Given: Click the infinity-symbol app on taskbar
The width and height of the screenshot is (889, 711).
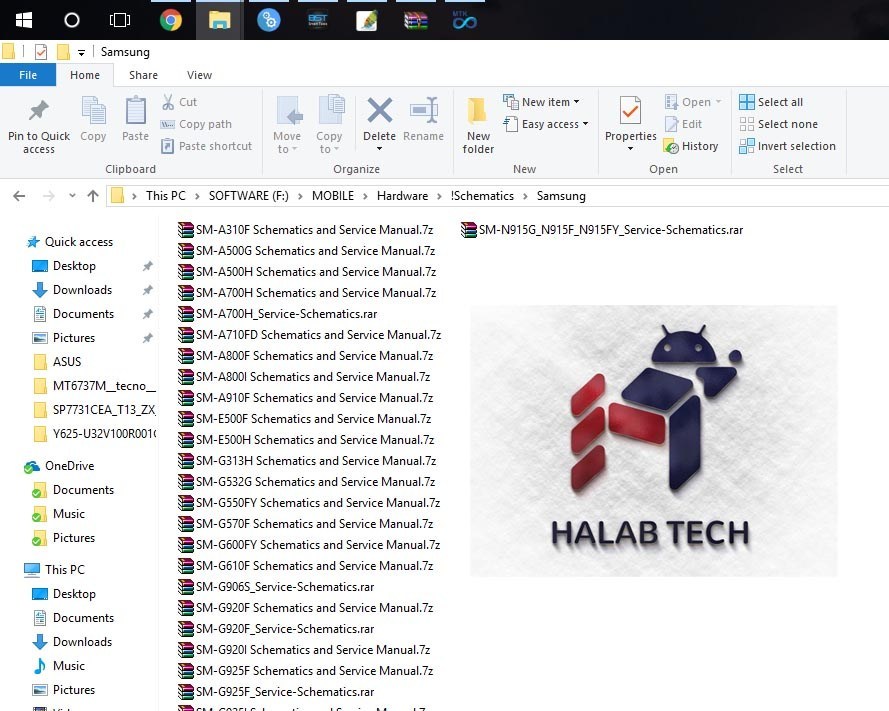Looking at the screenshot, I should pyautogui.click(x=464, y=21).
